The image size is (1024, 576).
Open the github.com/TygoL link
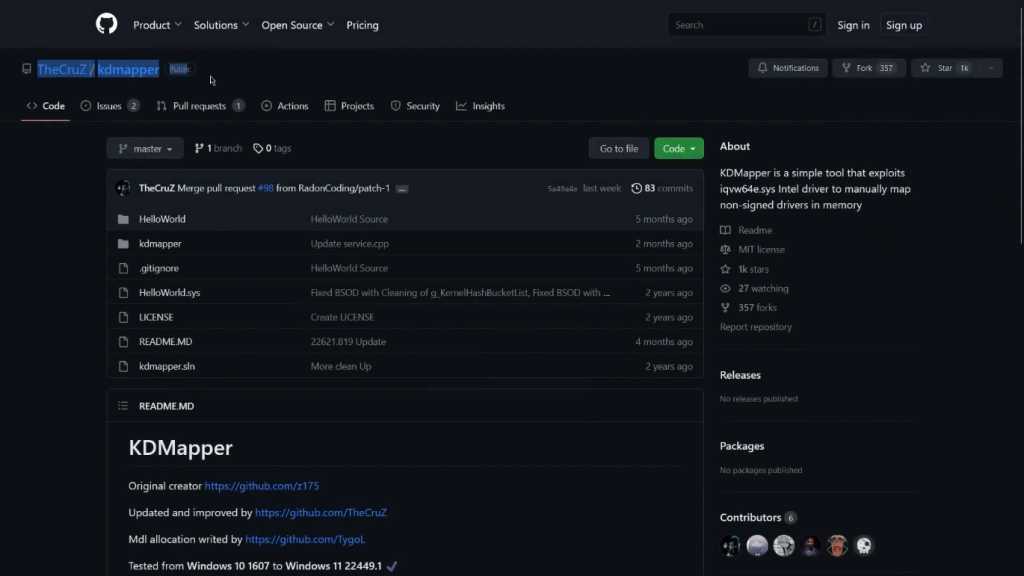click(x=305, y=539)
